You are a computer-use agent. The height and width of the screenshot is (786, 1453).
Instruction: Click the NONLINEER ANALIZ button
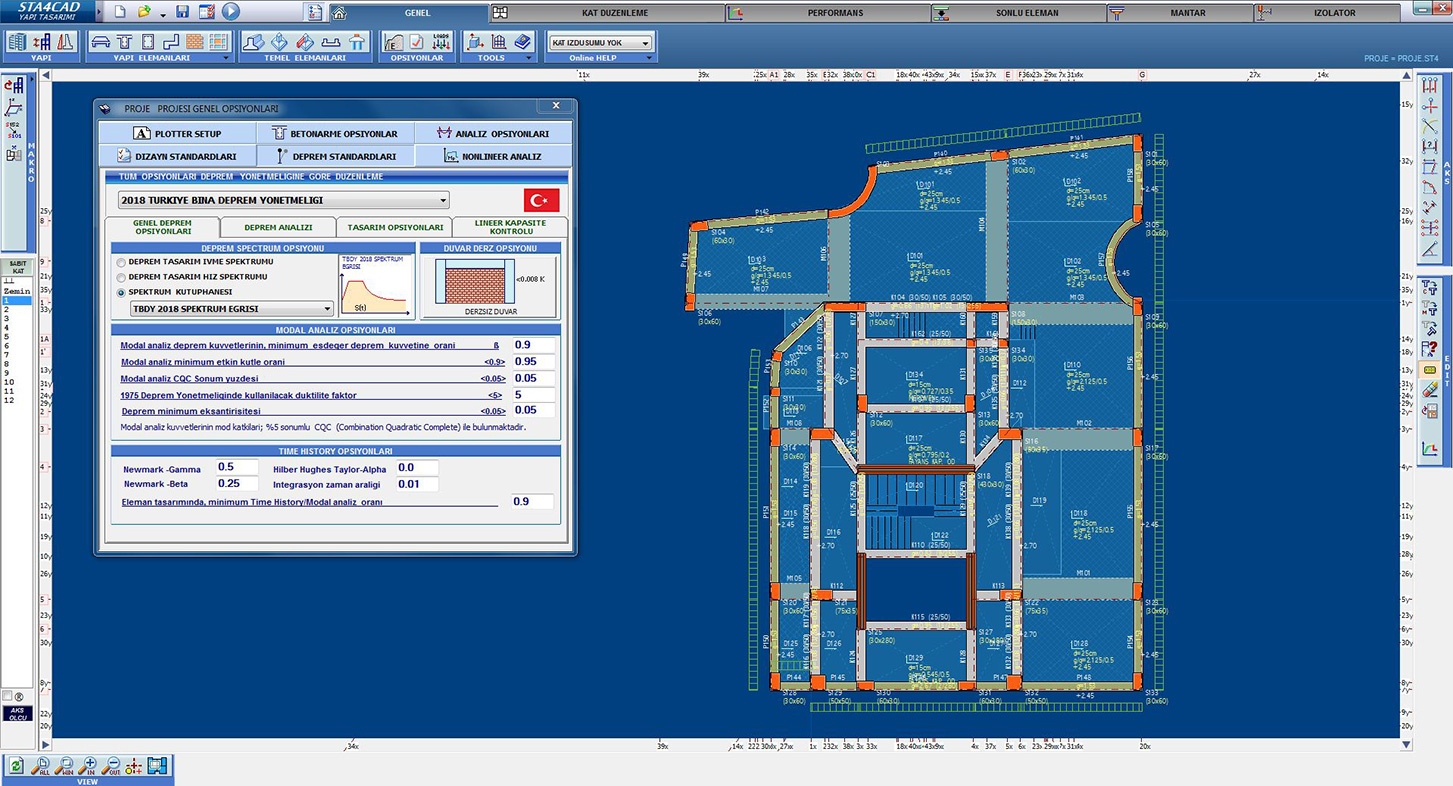[493, 156]
